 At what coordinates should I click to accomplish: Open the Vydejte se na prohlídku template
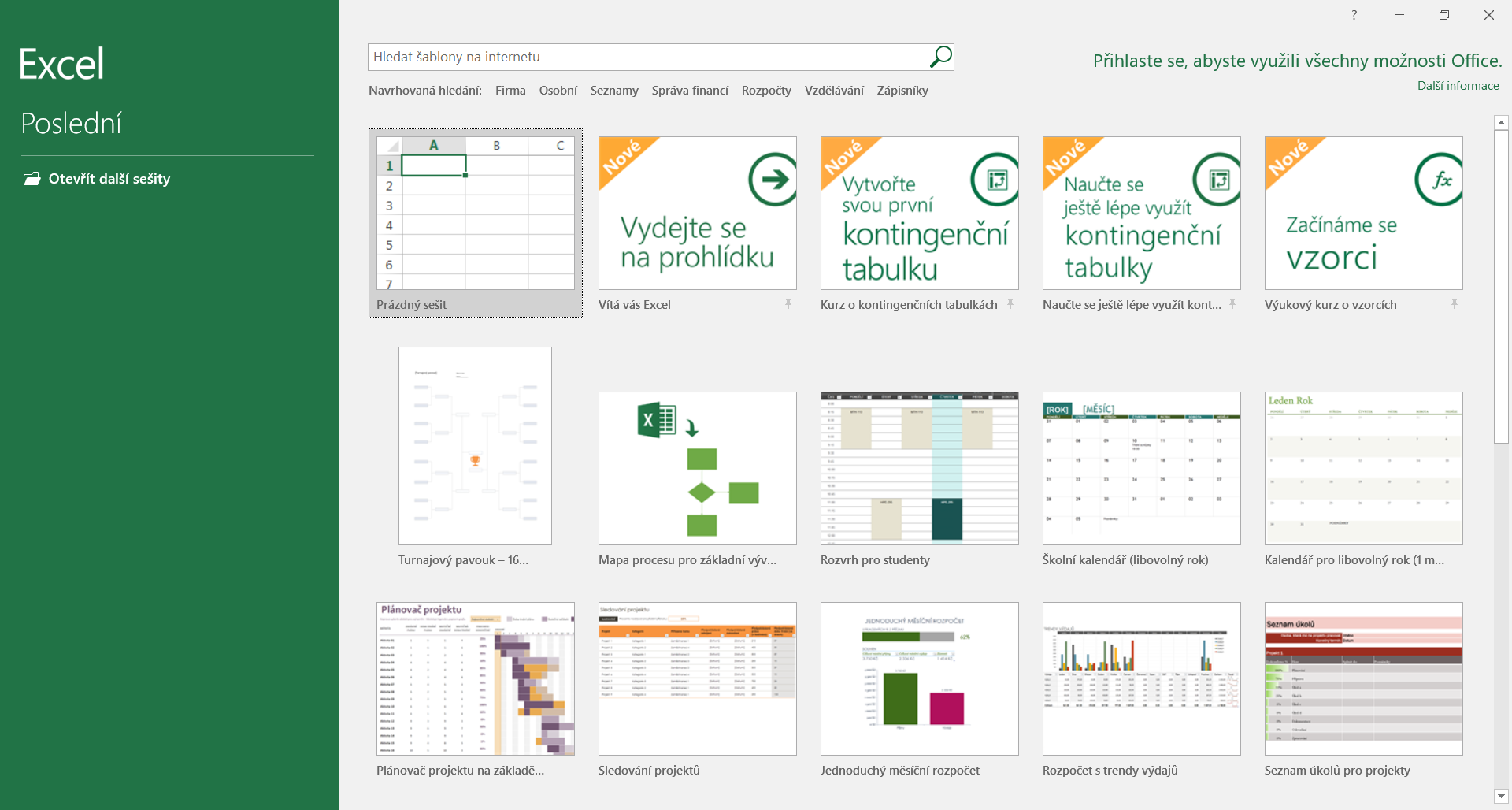point(698,213)
